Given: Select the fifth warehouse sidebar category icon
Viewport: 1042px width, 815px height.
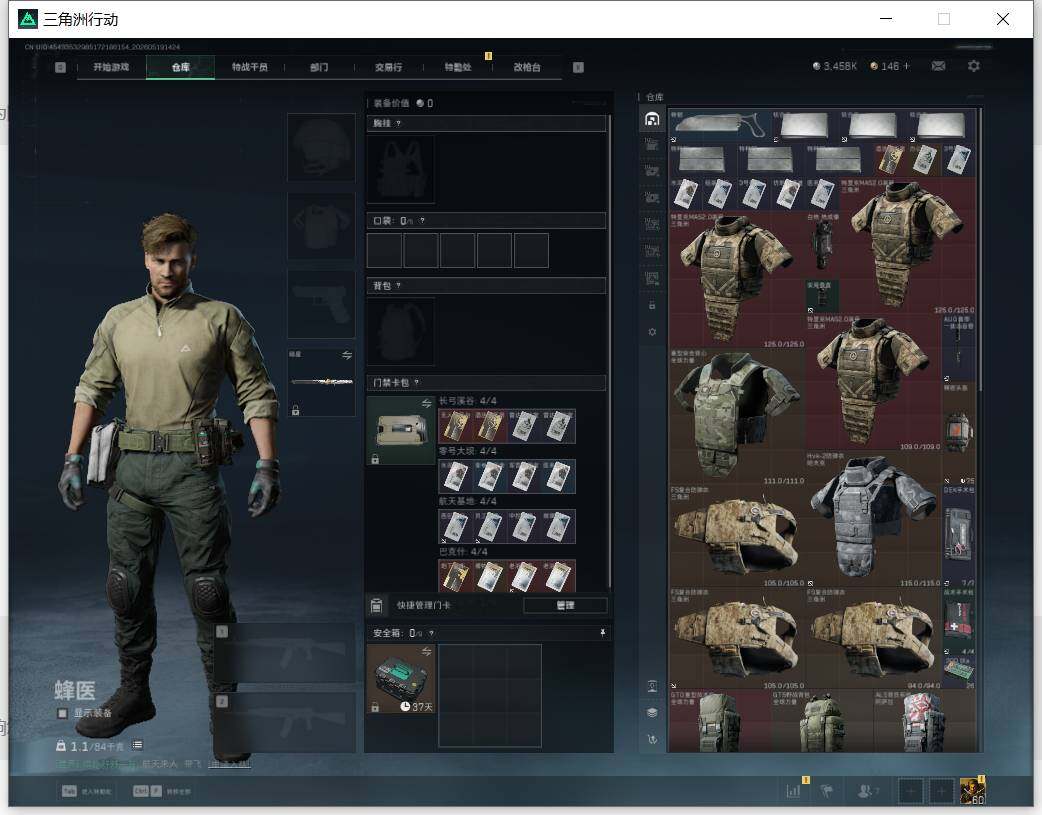Looking at the screenshot, I should coord(652,224).
